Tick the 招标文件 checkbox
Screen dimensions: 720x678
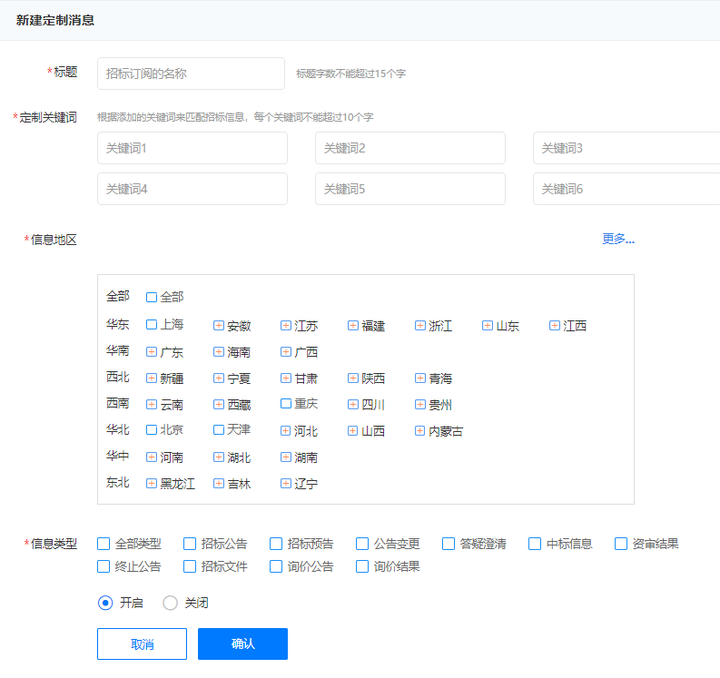coord(190,566)
